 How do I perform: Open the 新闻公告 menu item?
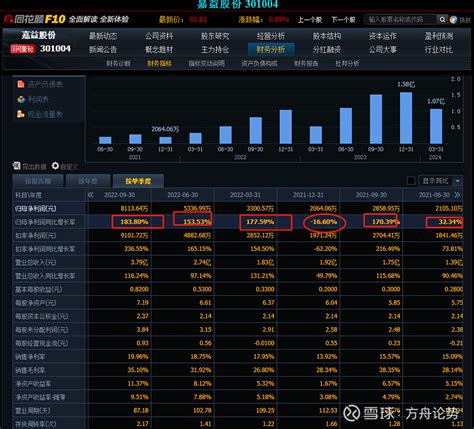tap(103, 50)
